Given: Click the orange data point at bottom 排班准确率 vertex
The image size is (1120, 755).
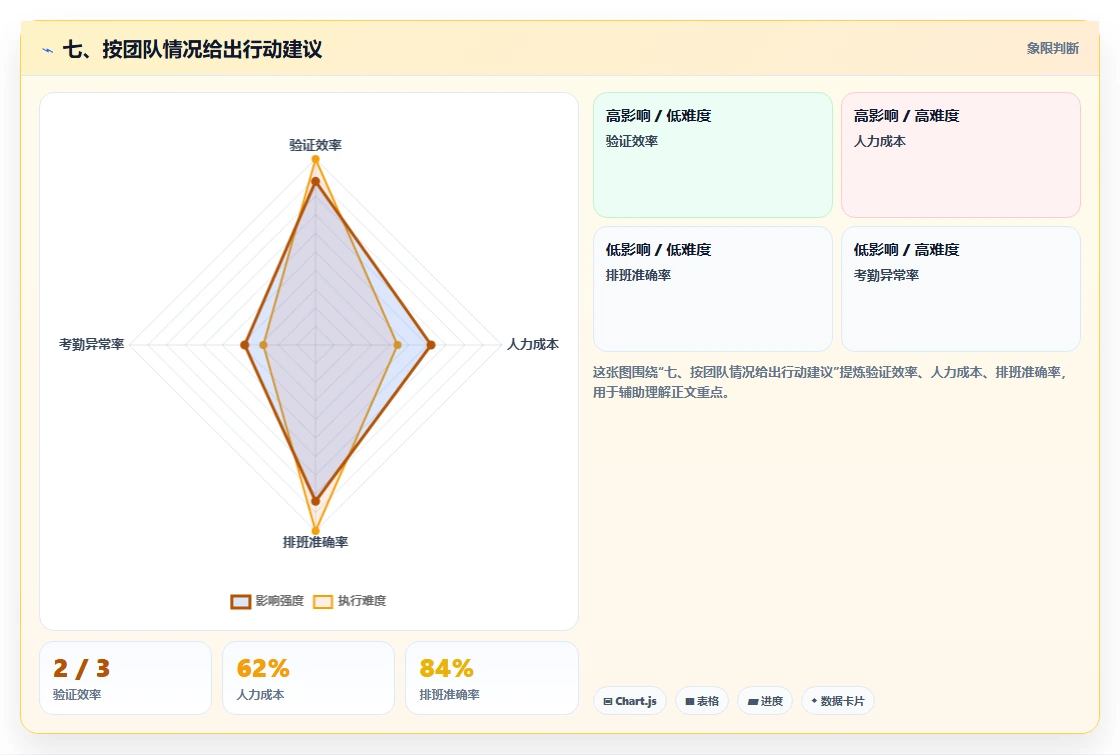Looking at the screenshot, I should point(315,531).
